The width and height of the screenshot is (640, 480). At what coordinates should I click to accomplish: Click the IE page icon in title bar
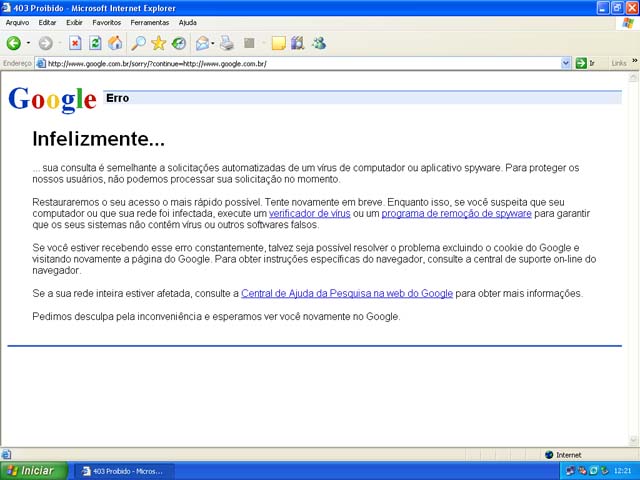[6, 8]
